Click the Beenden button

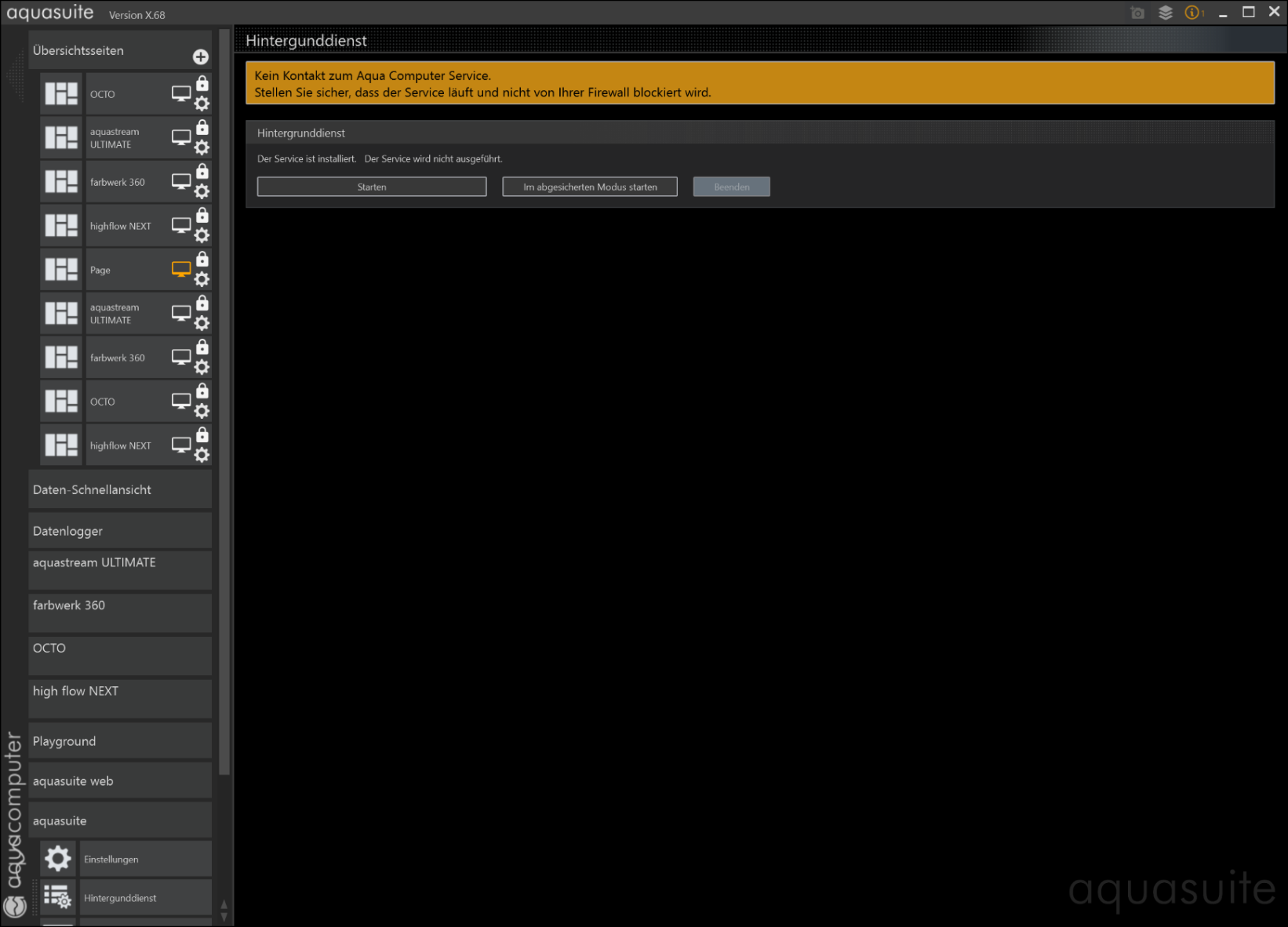732,187
